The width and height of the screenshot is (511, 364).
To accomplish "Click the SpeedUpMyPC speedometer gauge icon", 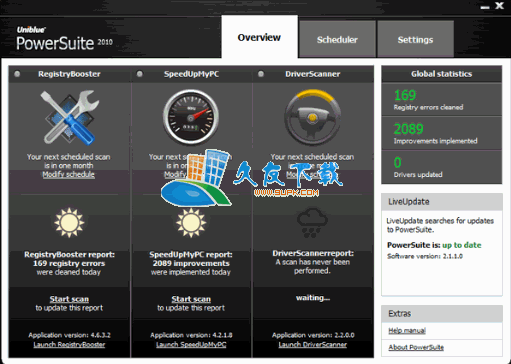I will click(191, 117).
